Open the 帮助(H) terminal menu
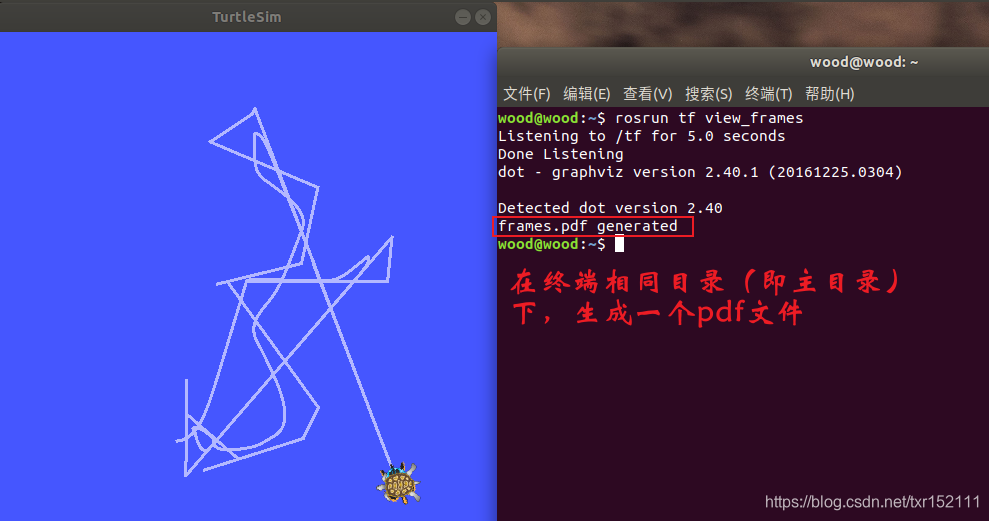989x521 pixels. (x=829, y=94)
